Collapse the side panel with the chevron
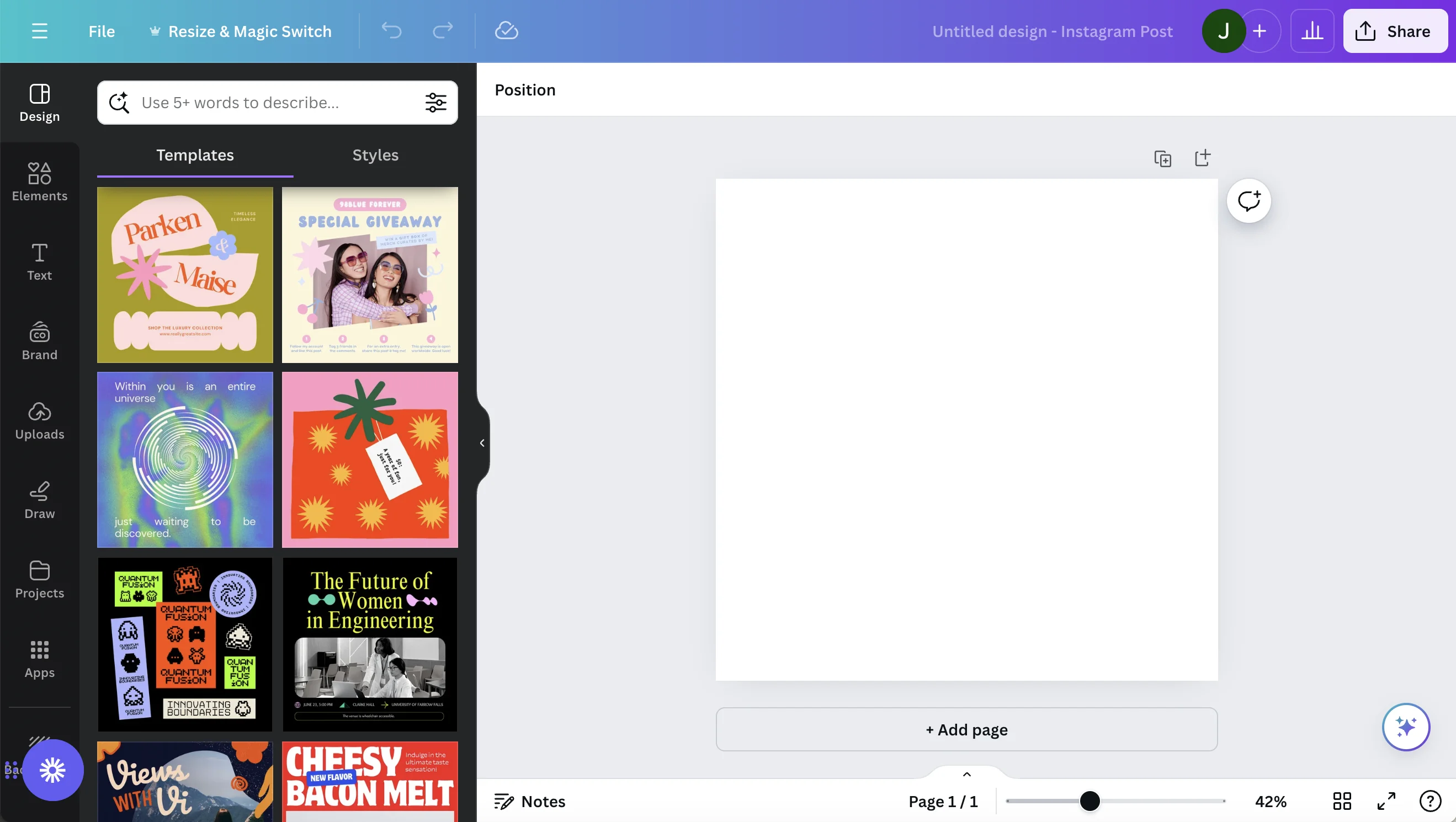The height and width of the screenshot is (822, 1456). pyautogui.click(x=482, y=443)
